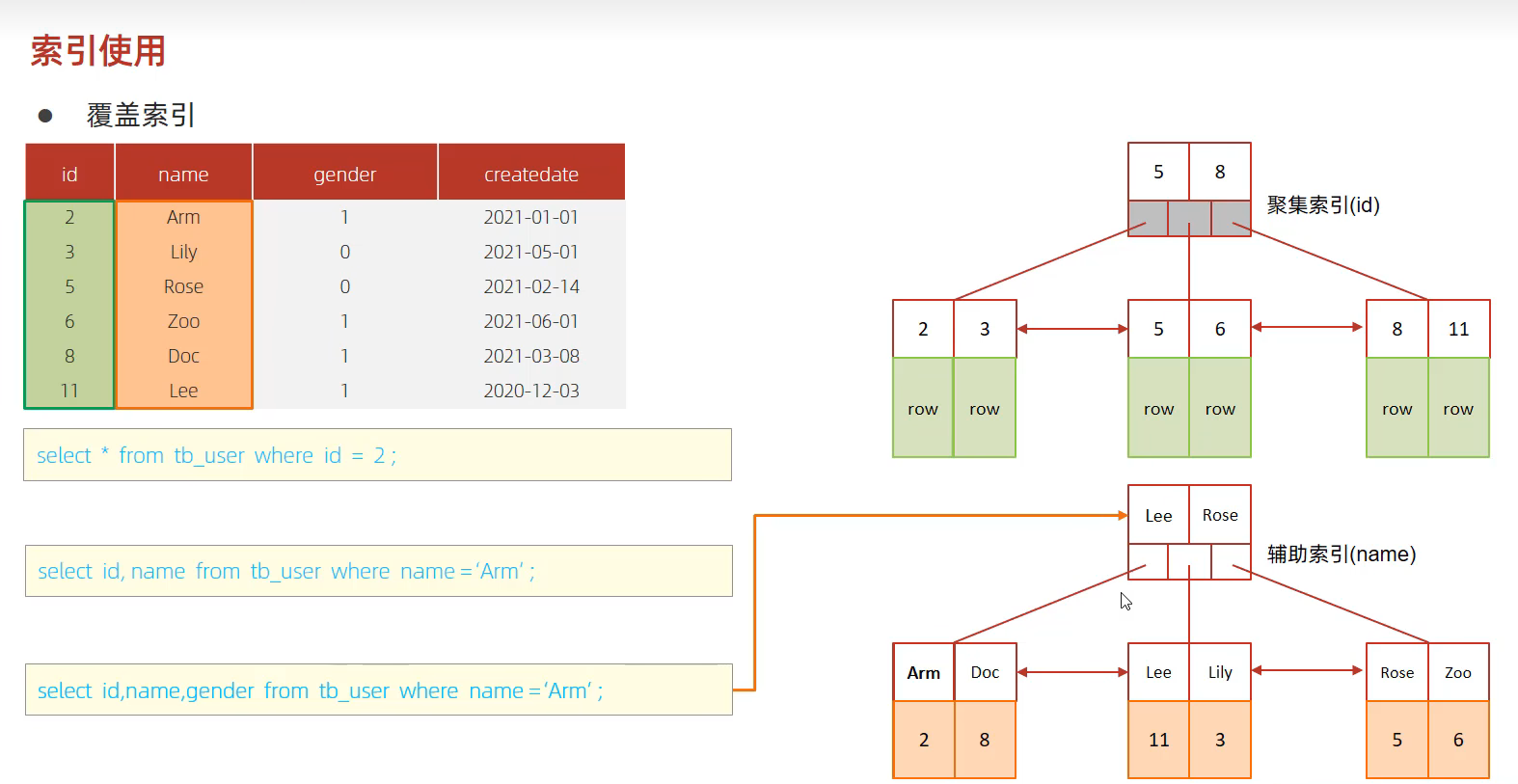Screen dimensions: 1518x784
Task: Click the 'Doc' leaf node in the name index
Action: (x=985, y=672)
